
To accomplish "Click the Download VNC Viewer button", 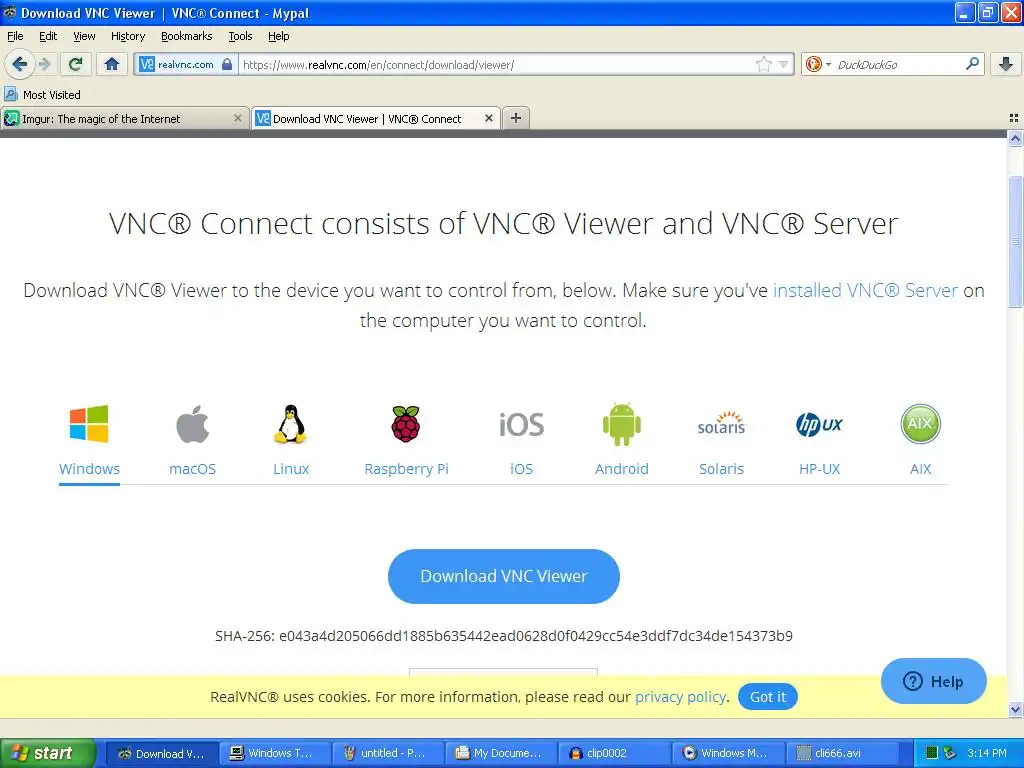I will coord(504,576).
